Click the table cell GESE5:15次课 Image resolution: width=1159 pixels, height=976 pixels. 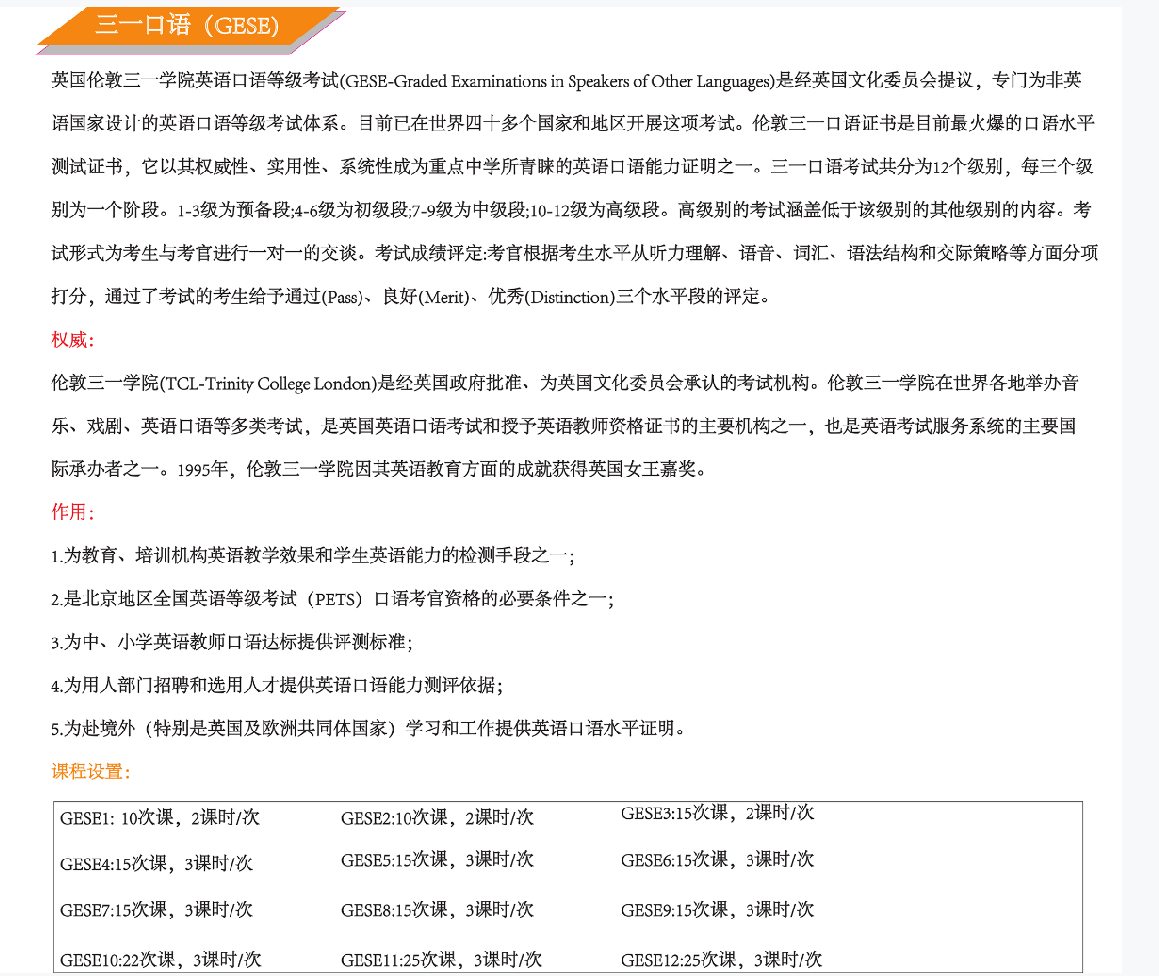[437, 859]
